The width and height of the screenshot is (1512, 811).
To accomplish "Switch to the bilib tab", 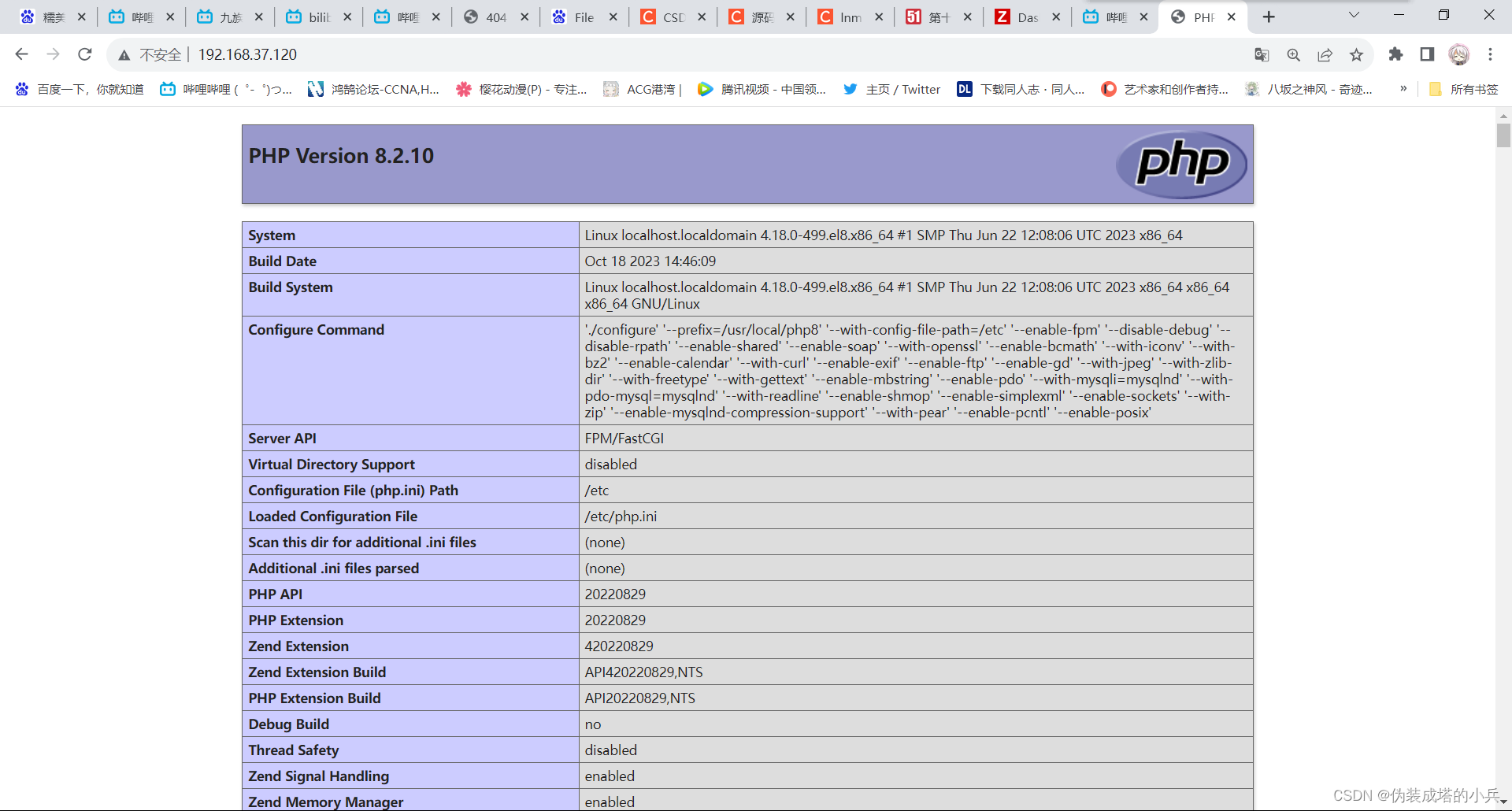I will tap(319, 17).
